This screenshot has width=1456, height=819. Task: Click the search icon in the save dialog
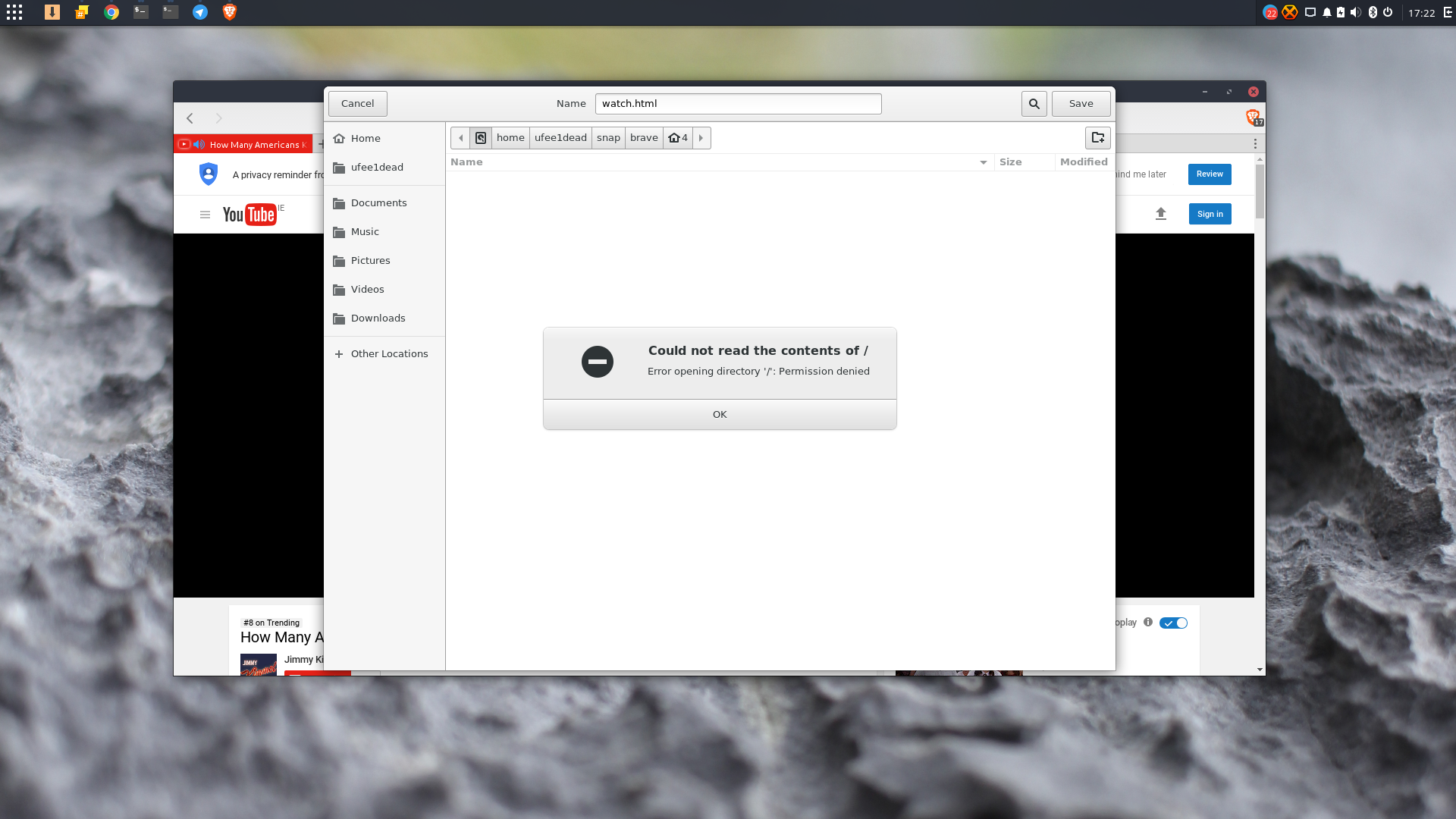[x=1034, y=104]
